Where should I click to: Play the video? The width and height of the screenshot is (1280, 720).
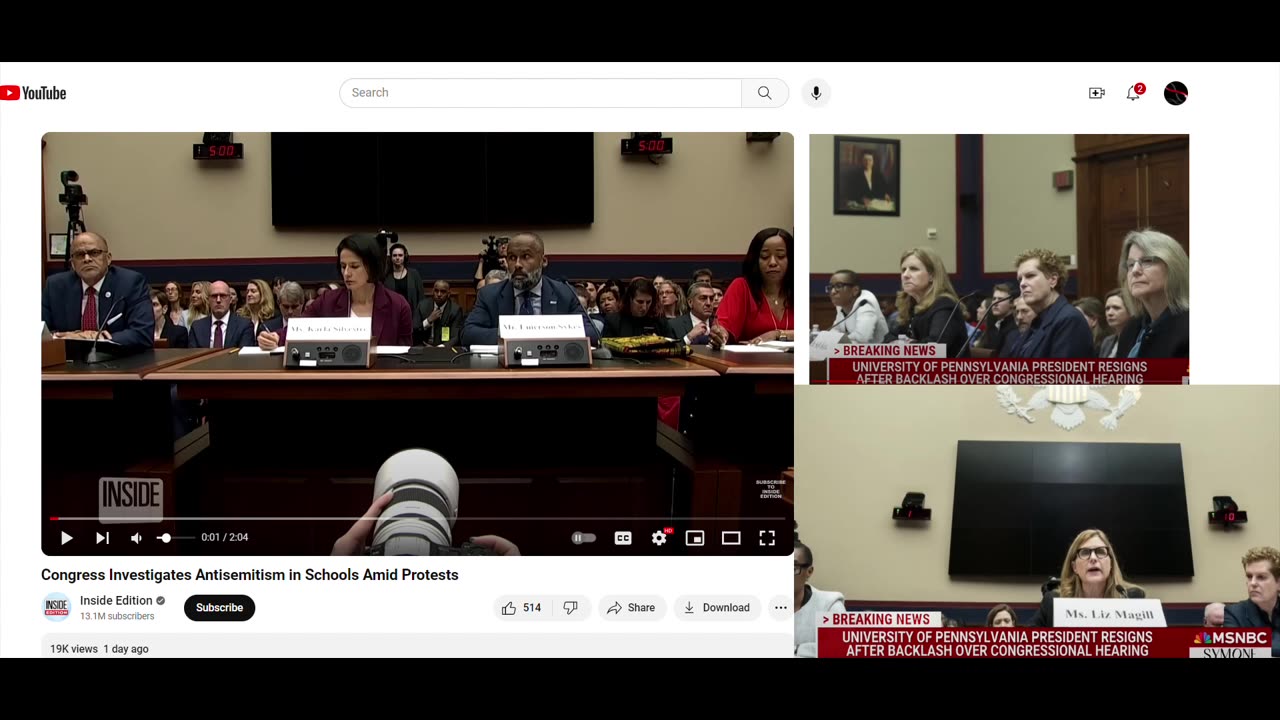[x=67, y=538]
